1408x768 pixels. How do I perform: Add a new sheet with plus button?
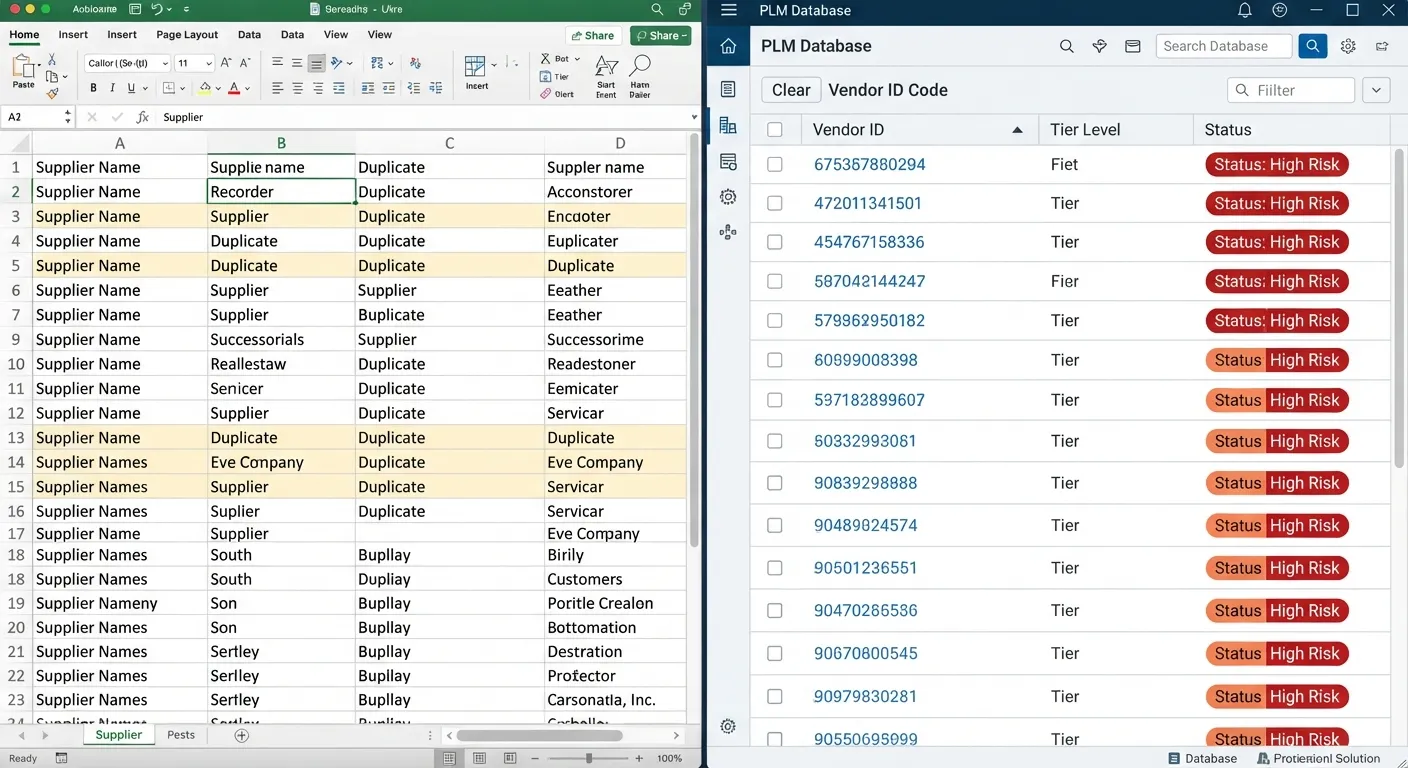point(241,735)
